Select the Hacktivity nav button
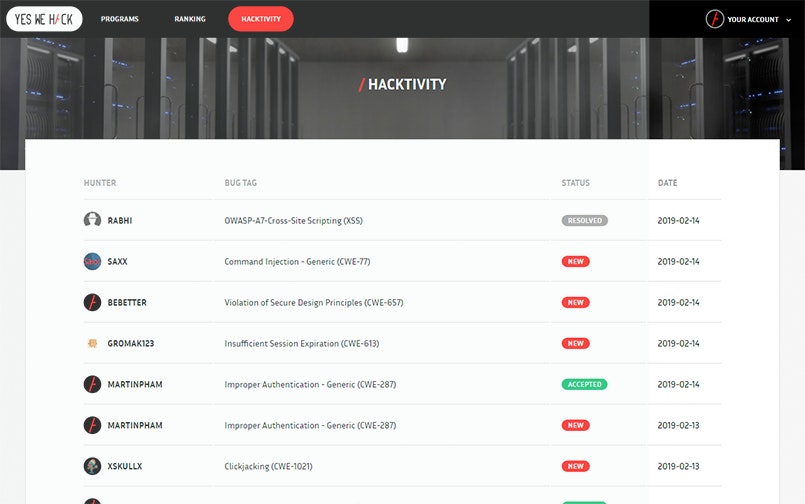This screenshot has width=805, height=504. pos(261,19)
